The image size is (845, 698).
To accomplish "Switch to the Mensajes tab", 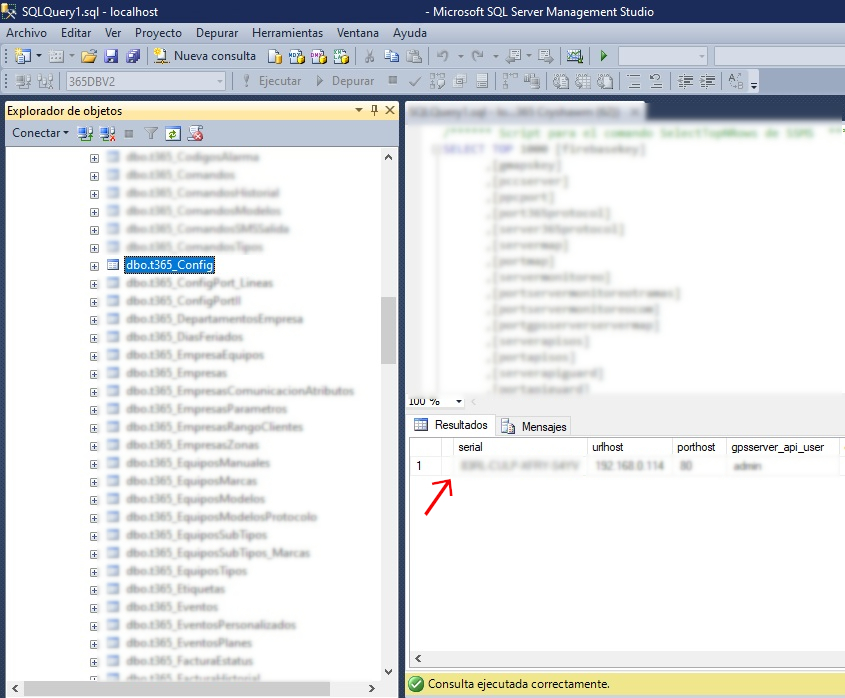I will tap(535, 427).
